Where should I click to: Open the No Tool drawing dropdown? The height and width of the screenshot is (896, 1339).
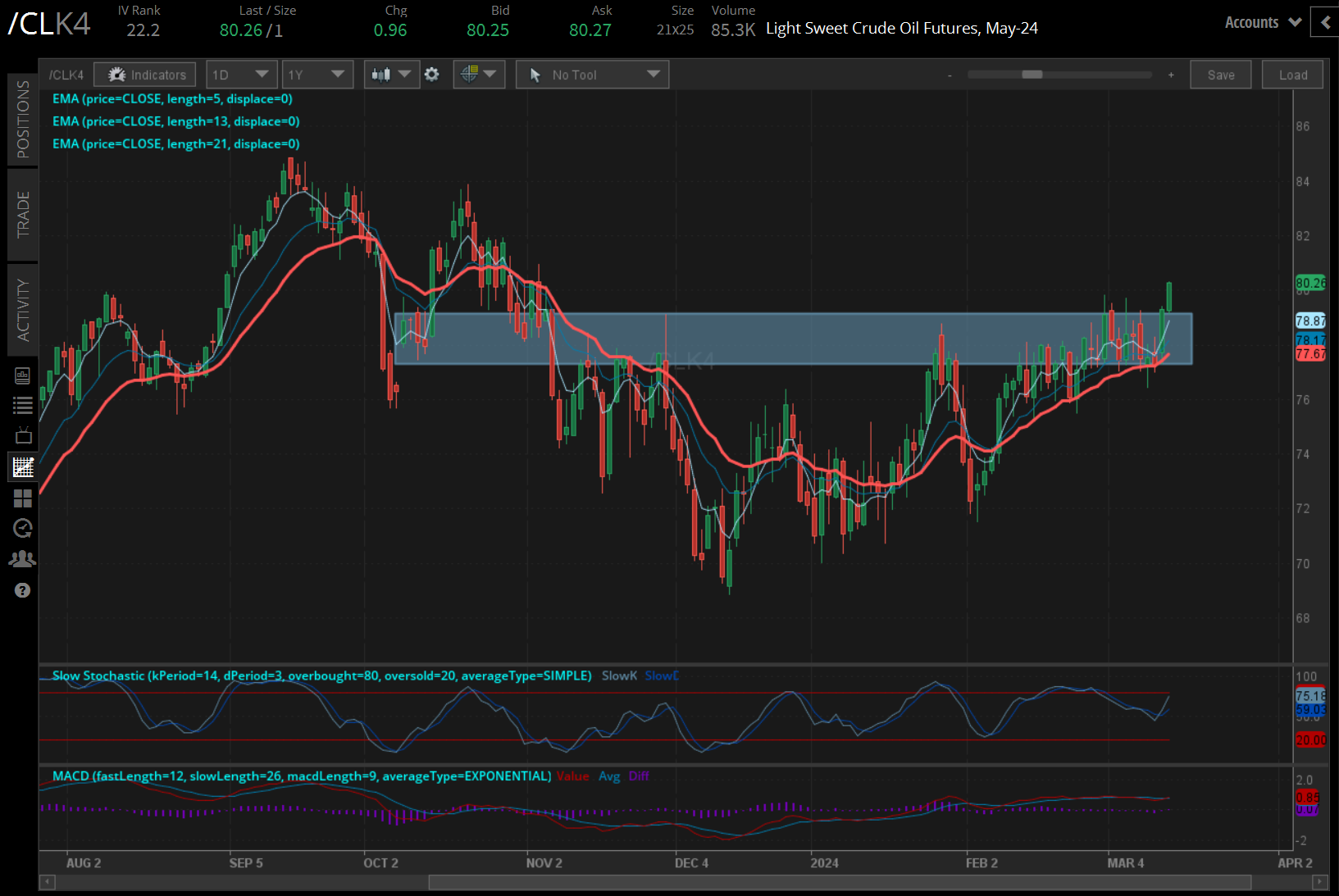(592, 75)
